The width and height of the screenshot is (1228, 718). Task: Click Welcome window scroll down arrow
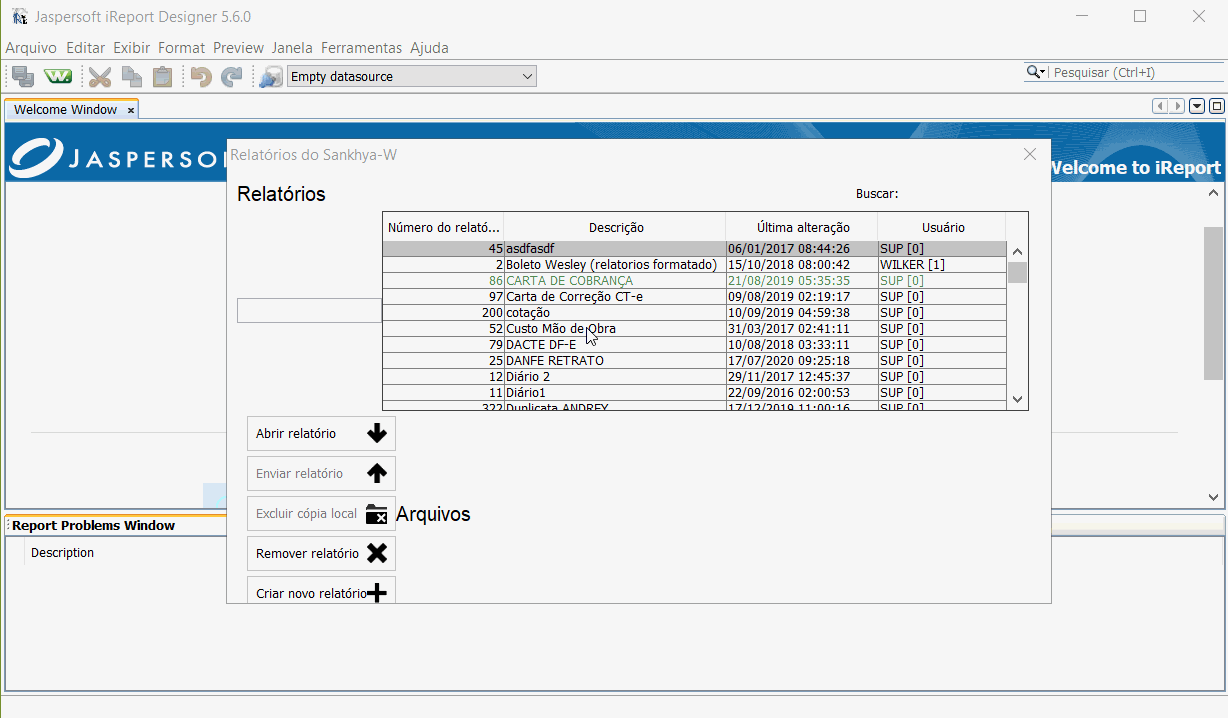tap(1213, 497)
